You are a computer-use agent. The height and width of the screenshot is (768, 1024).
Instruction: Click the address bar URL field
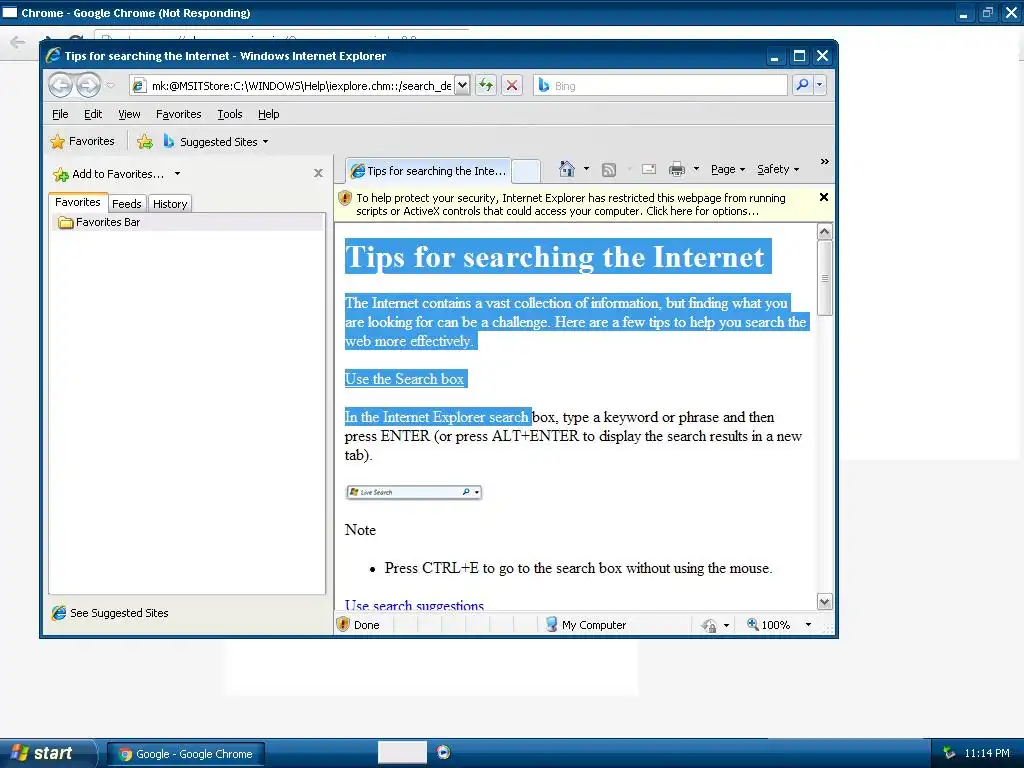pyautogui.click(x=291, y=86)
